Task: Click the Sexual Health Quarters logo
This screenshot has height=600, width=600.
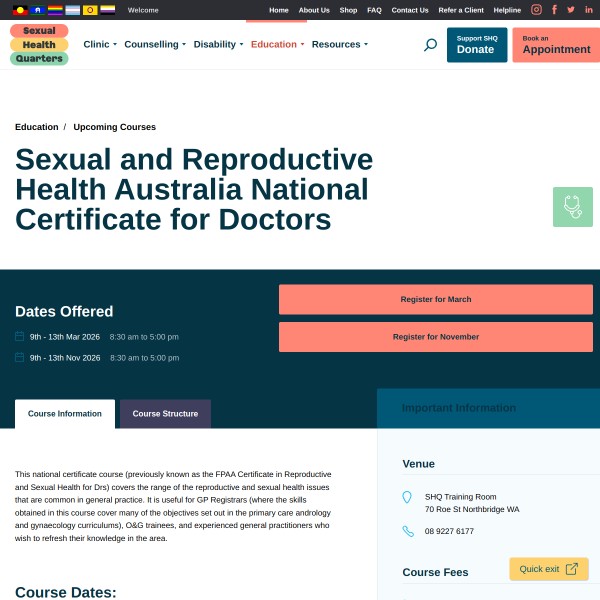Action: pyautogui.click(x=39, y=45)
